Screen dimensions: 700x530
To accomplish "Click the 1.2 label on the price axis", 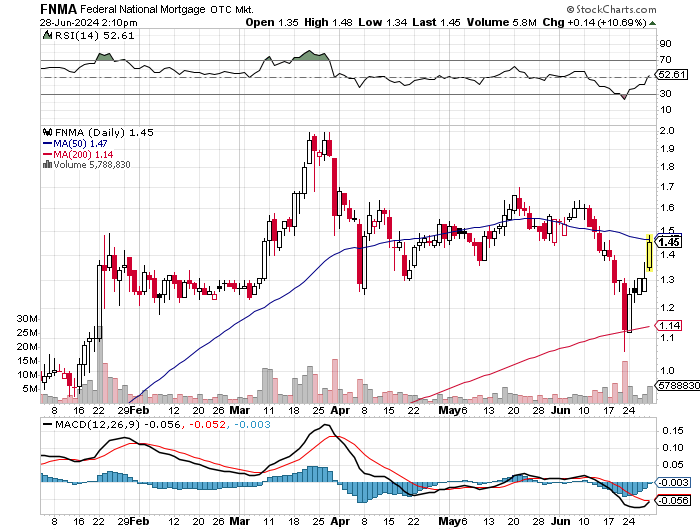I will (x=667, y=308).
